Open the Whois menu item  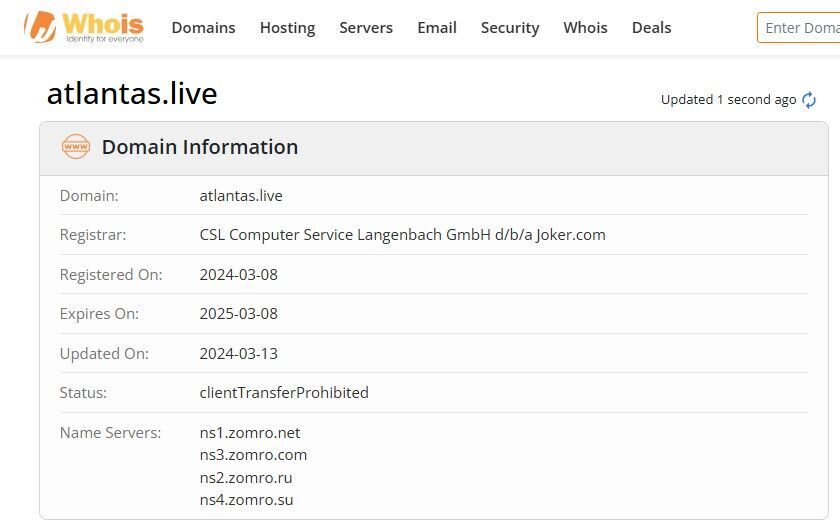[586, 28]
